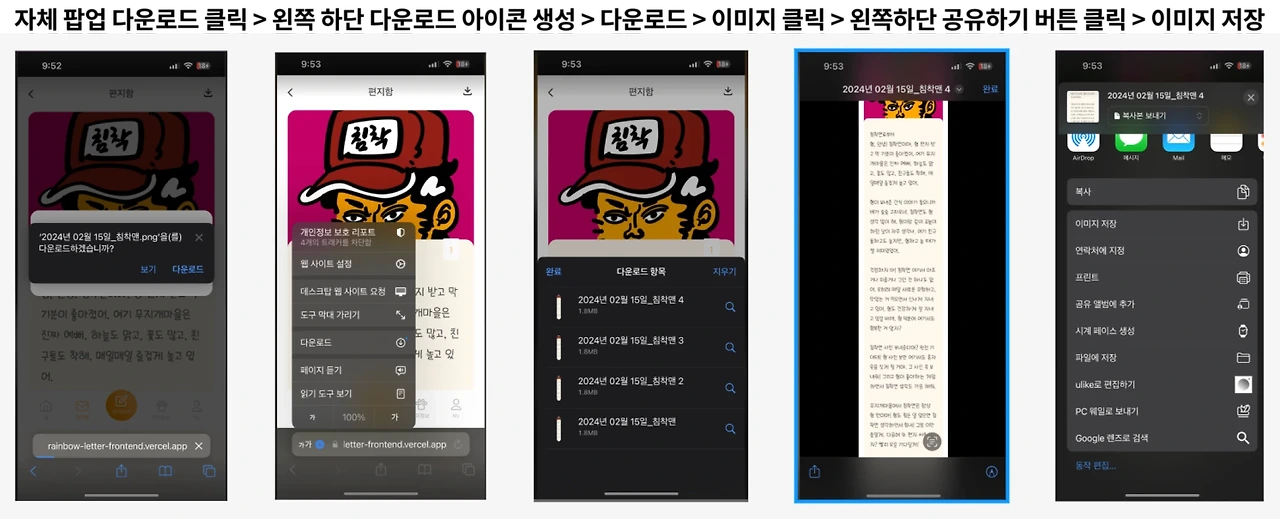Open 복사본 보내기 dropdown in share sheet
Image resolution: width=1280 pixels, height=519 pixels.
pos(1158,116)
